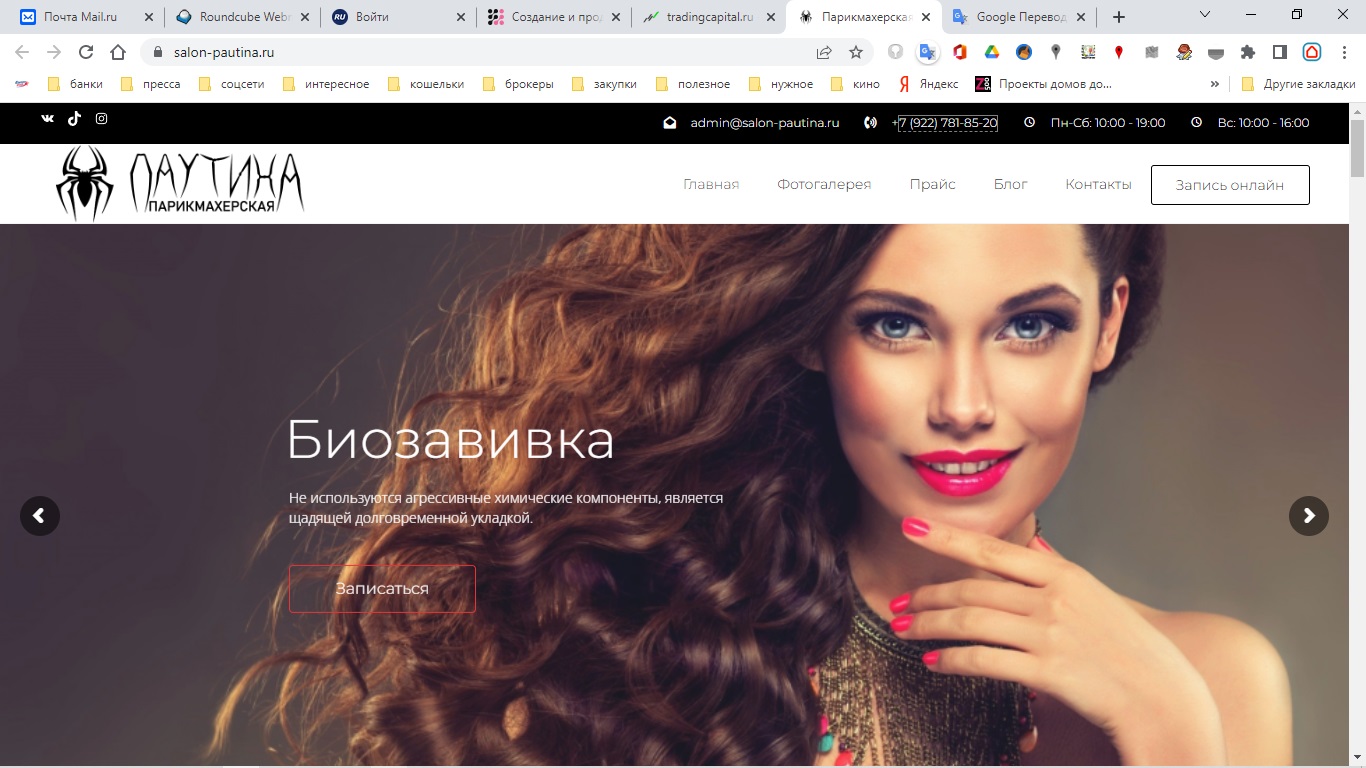Click the Биозавивка slide heading
This screenshot has width=1366, height=768.
pos(450,440)
